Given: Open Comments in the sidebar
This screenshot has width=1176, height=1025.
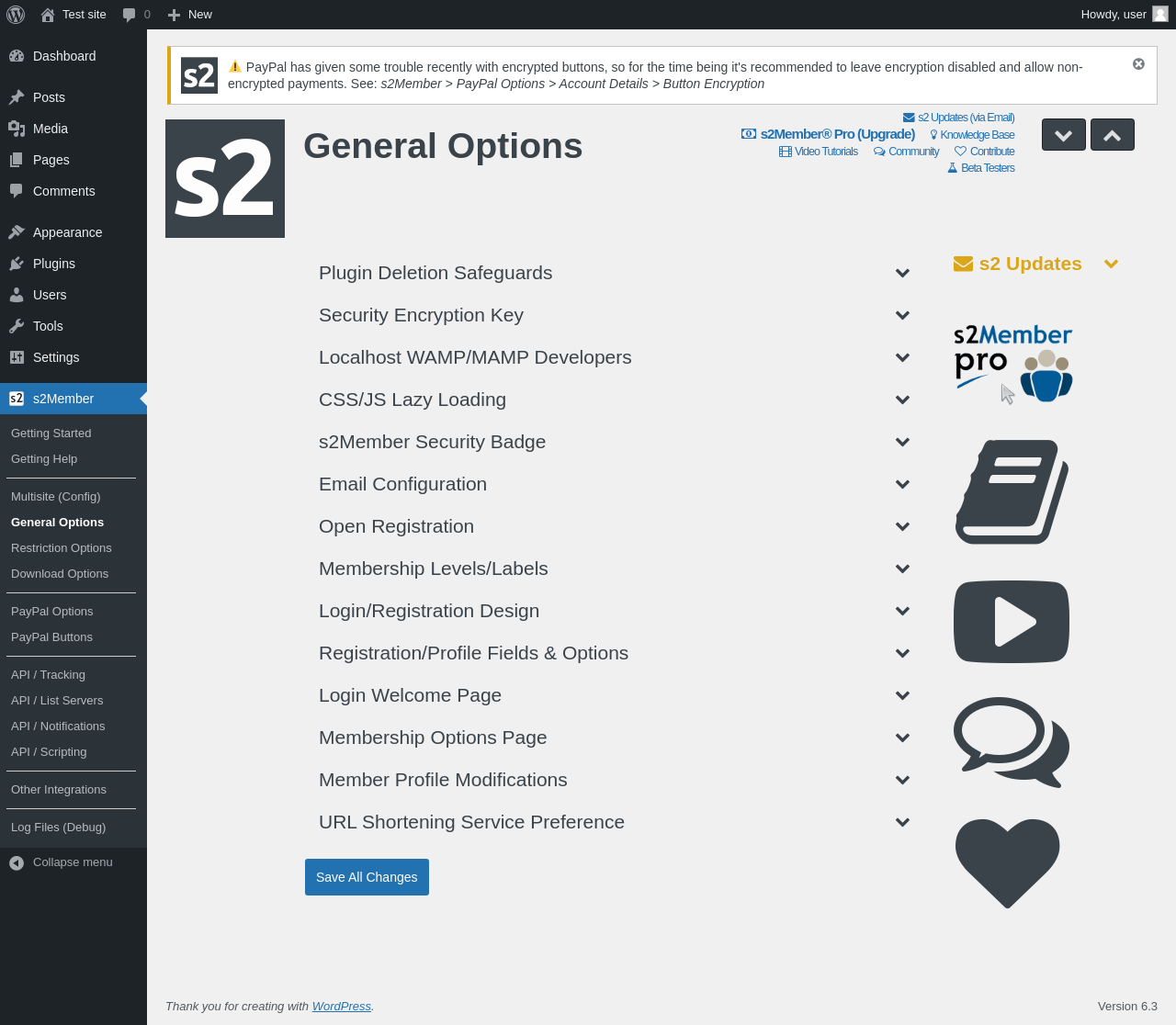Looking at the screenshot, I should (x=73, y=191).
